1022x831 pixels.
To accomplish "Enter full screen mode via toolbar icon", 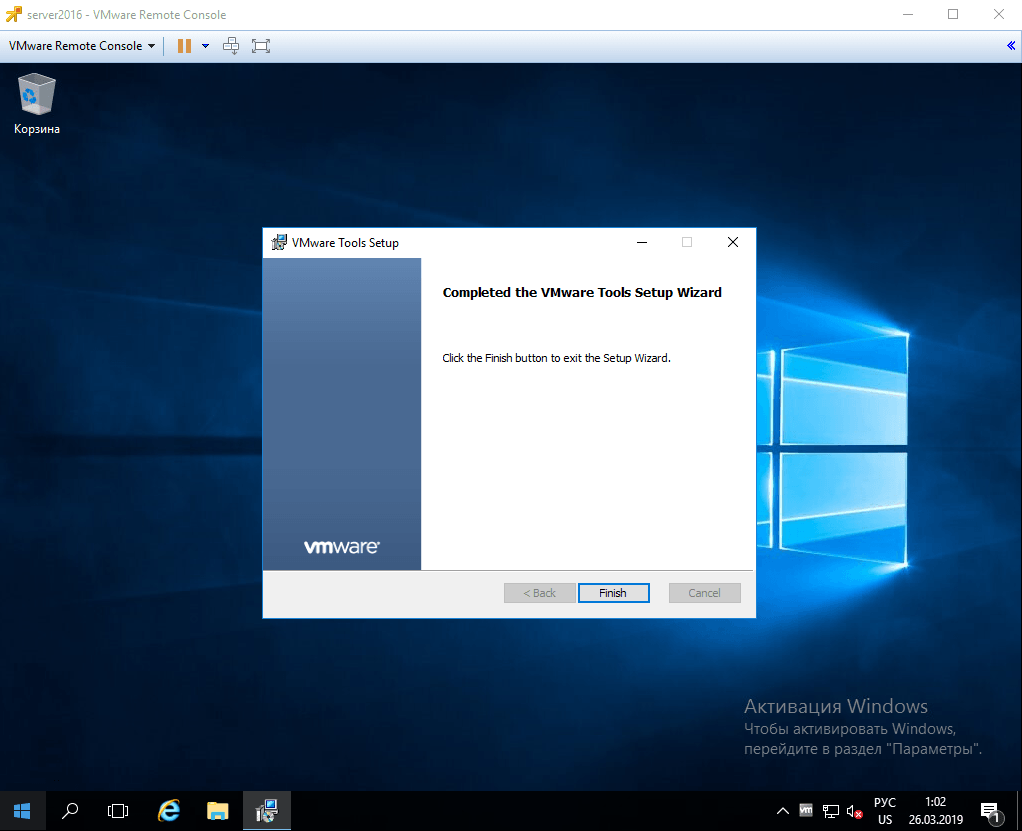I will (x=261, y=46).
